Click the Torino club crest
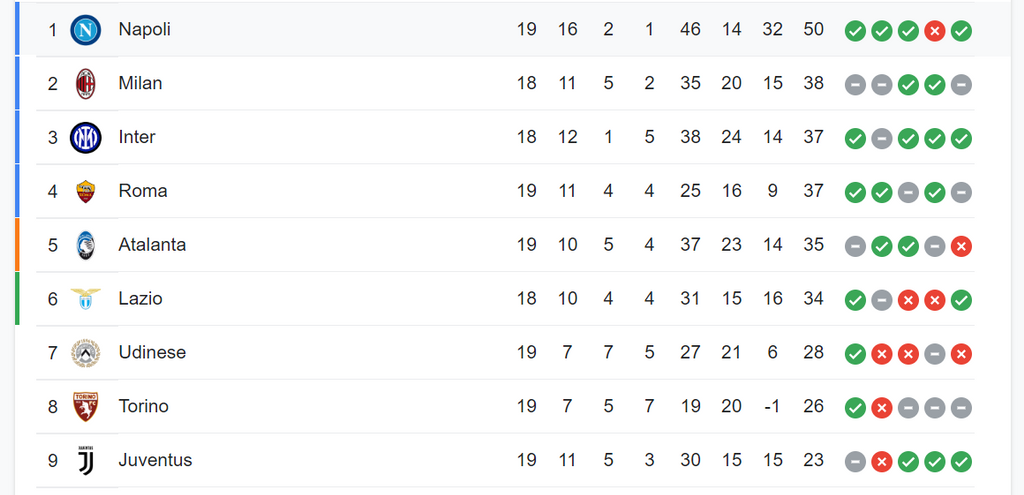Image resolution: width=1024 pixels, height=495 pixels. pyautogui.click(x=86, y=407)
